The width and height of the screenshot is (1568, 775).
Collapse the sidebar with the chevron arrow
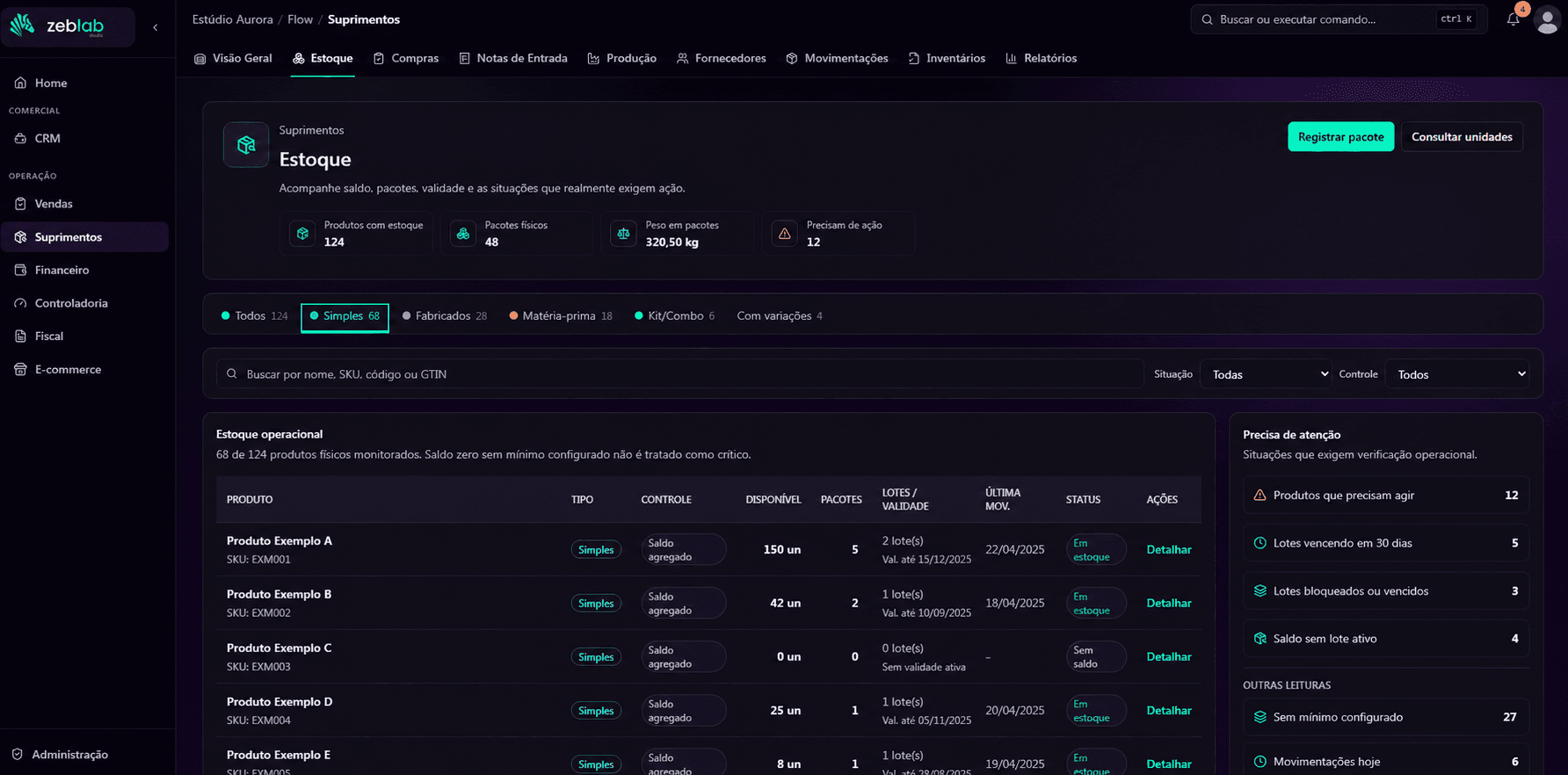tap(156, 27)
